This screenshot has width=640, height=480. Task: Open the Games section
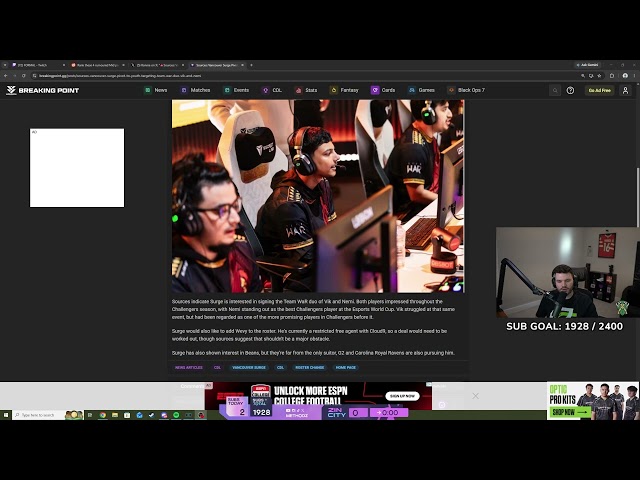tap(421, 90)
